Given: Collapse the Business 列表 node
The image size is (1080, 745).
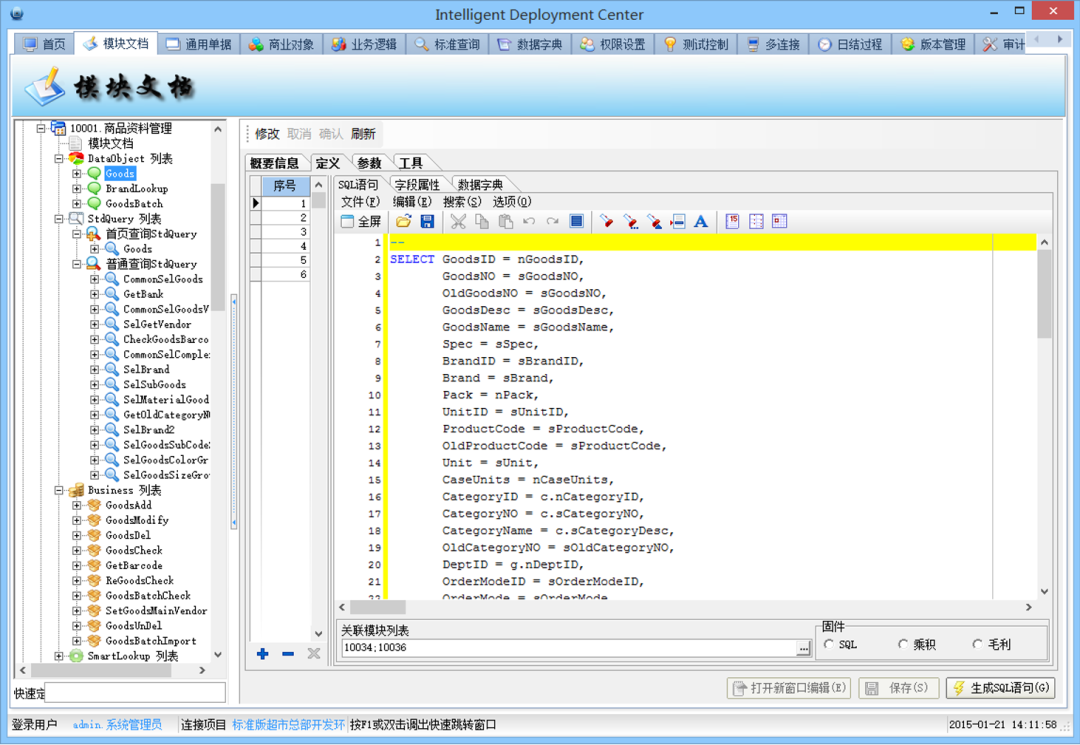Looking at the screenshot, I should click(59, 490).
